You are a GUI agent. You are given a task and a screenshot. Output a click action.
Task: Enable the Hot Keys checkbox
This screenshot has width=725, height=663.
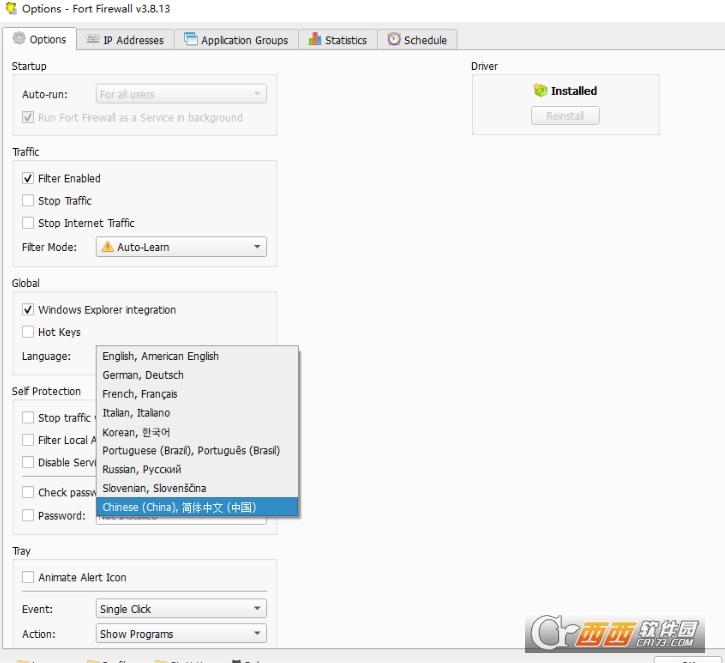tap(28, 332)
